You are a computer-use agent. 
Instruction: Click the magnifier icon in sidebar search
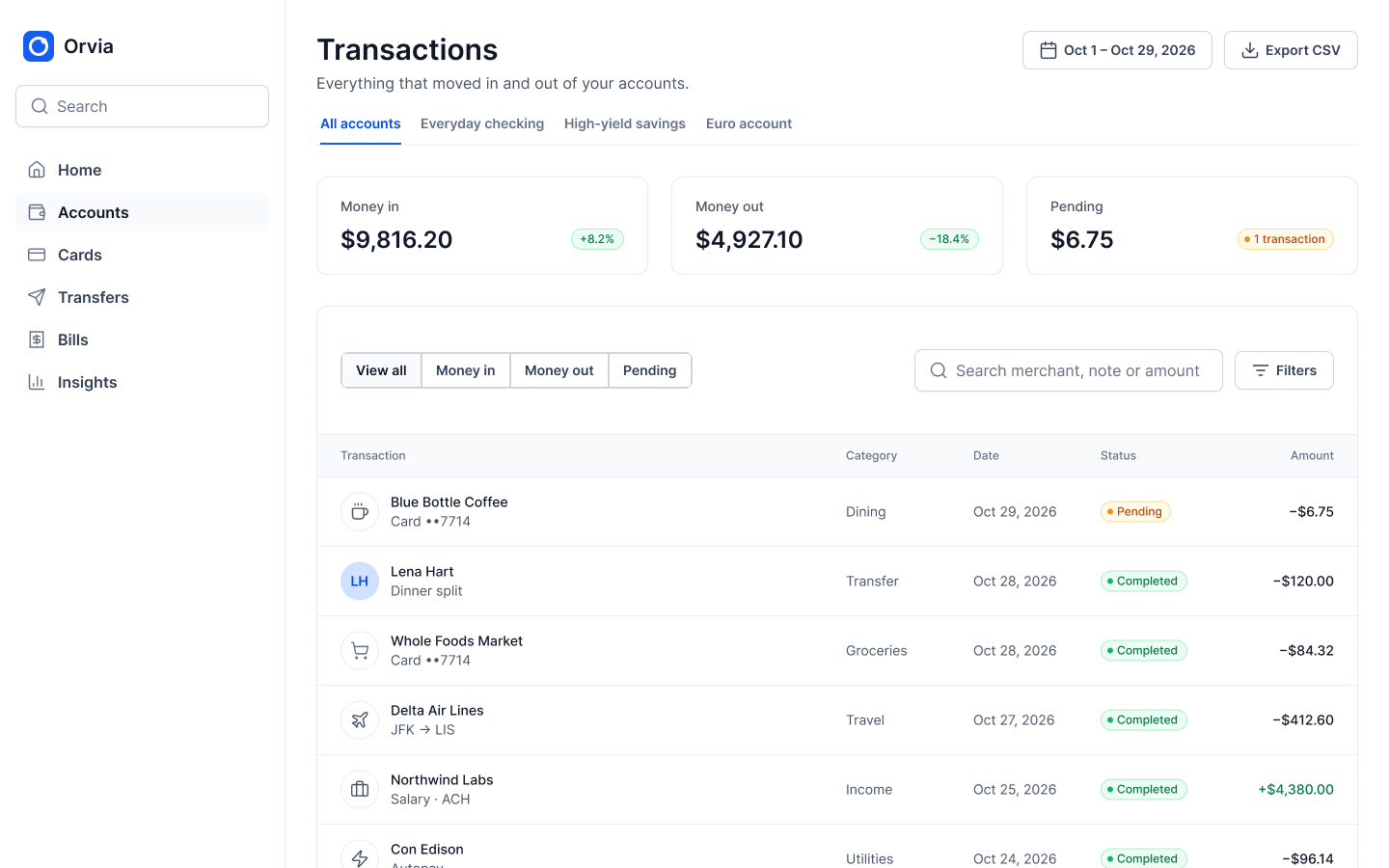tap(40, 106)
